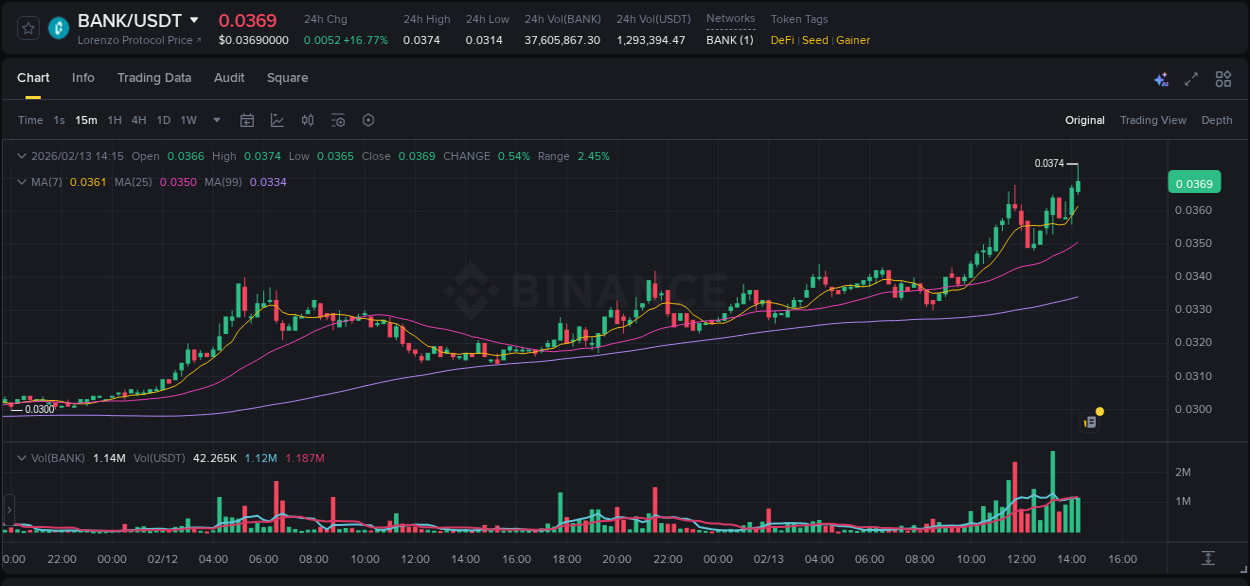Open the Audit tab
This screenshot has width=1250, height=586.
[229, 77]
